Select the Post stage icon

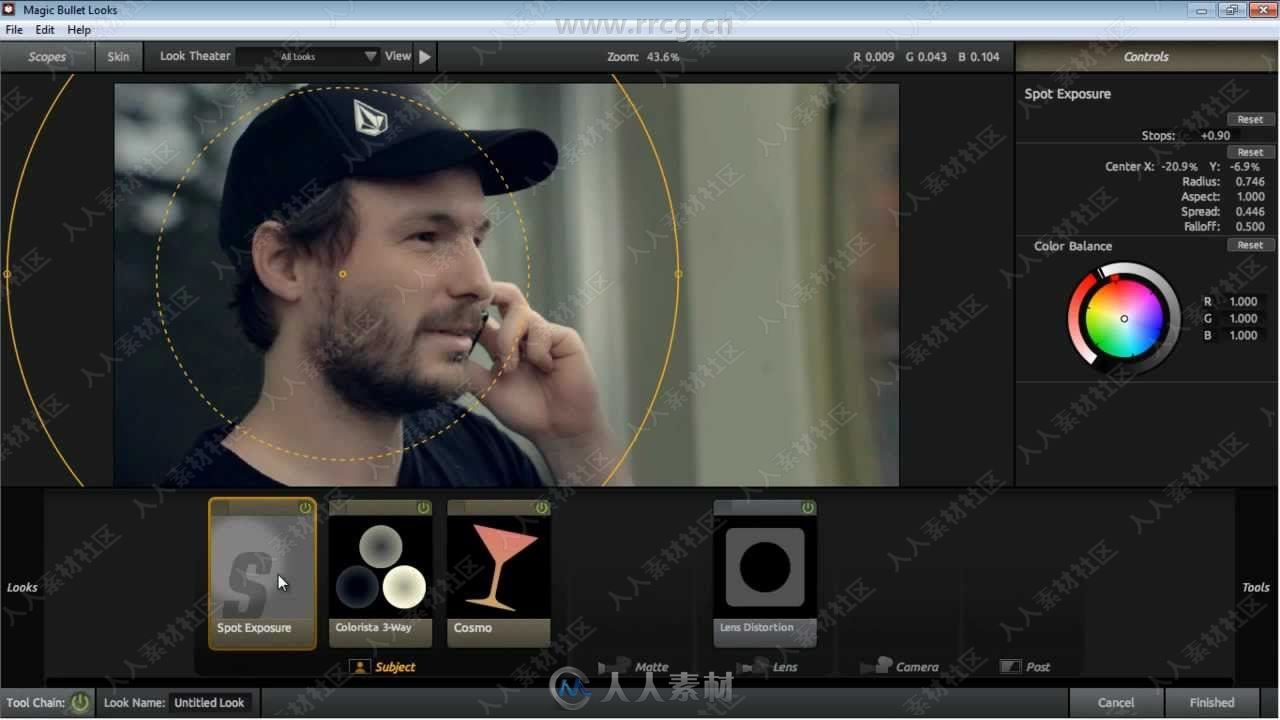click(1010, 667)
